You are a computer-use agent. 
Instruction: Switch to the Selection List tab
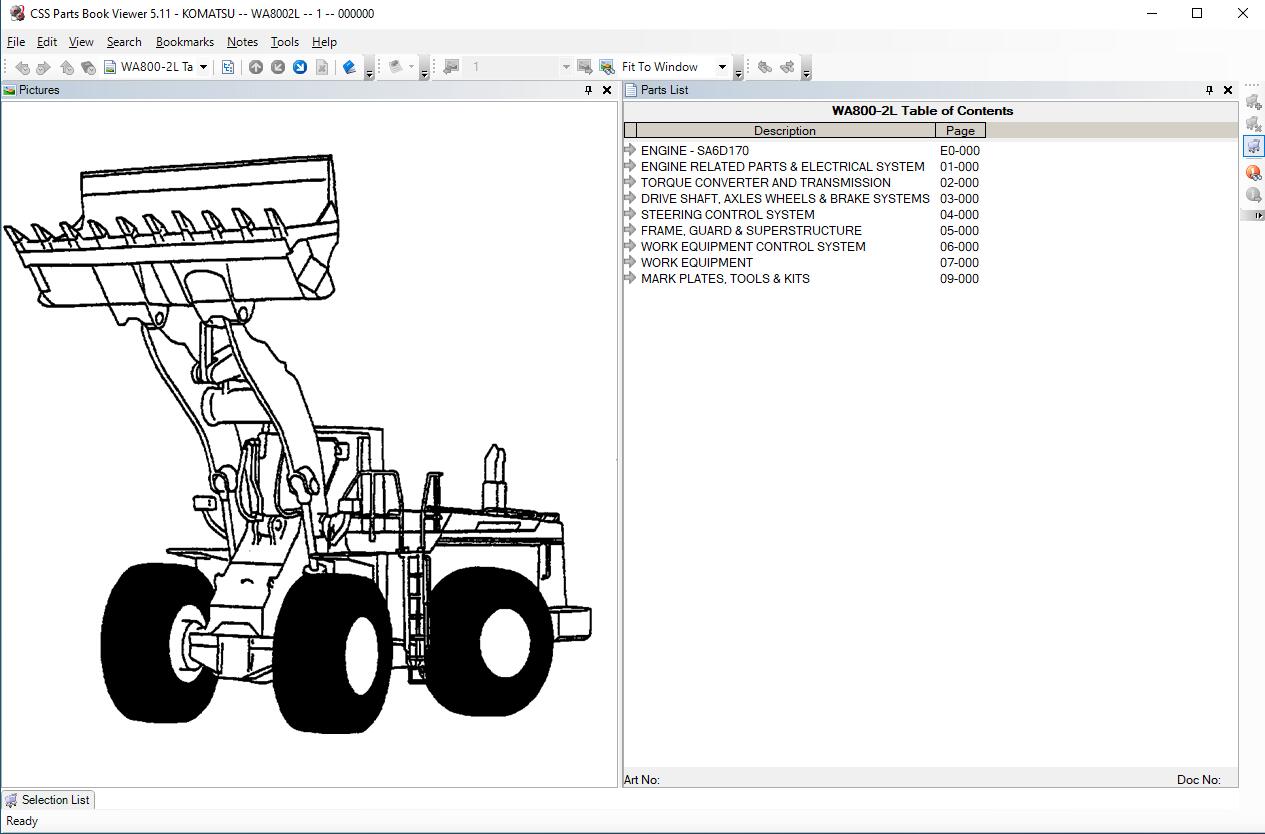point(47,800)
